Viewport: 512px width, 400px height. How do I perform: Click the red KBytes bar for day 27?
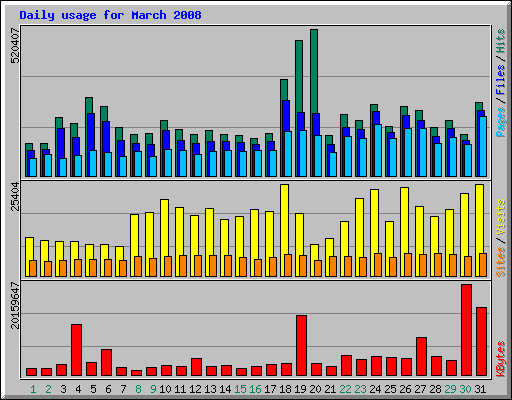[421, 356]
